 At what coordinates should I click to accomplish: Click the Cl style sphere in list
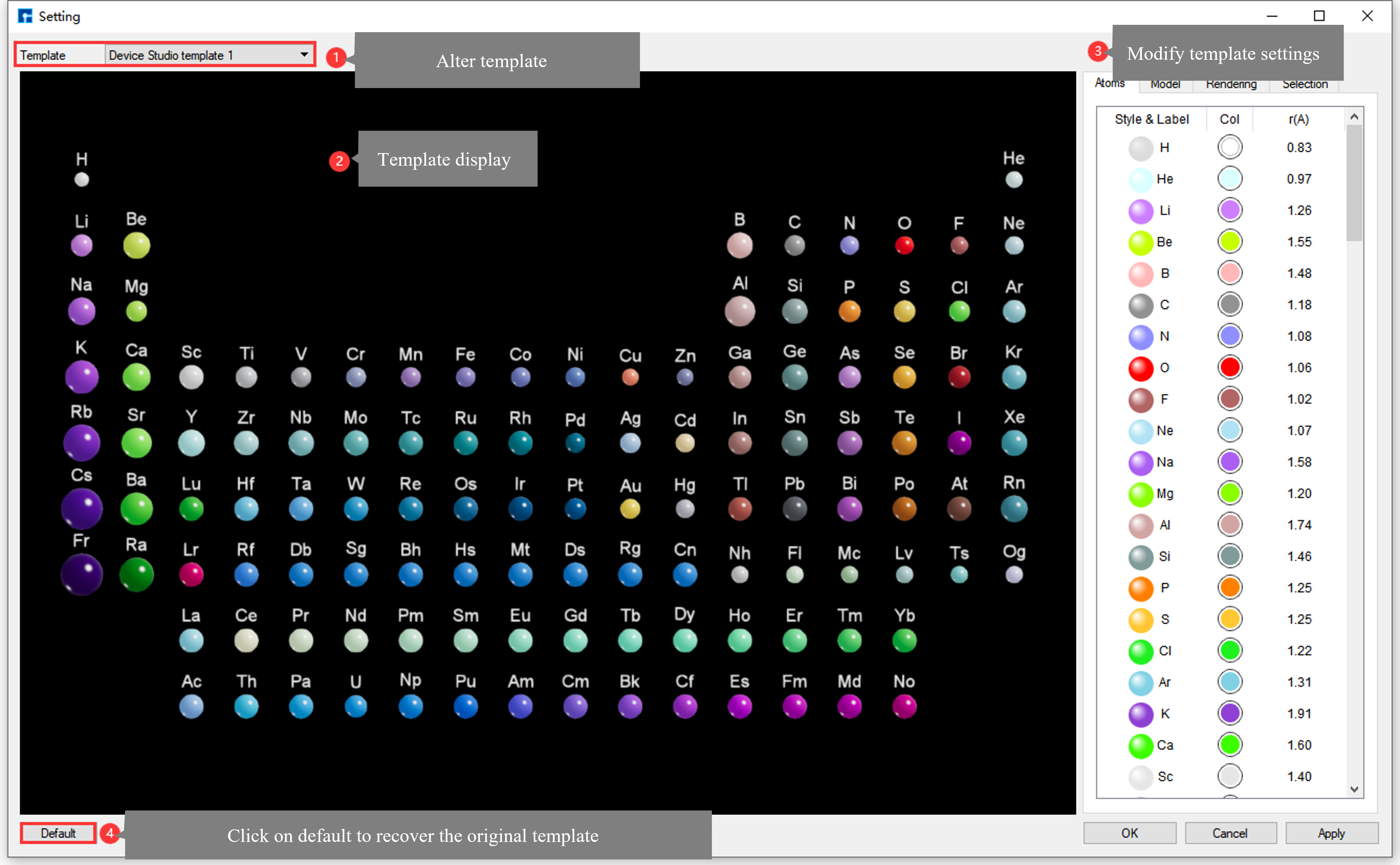coord(1140,651)
